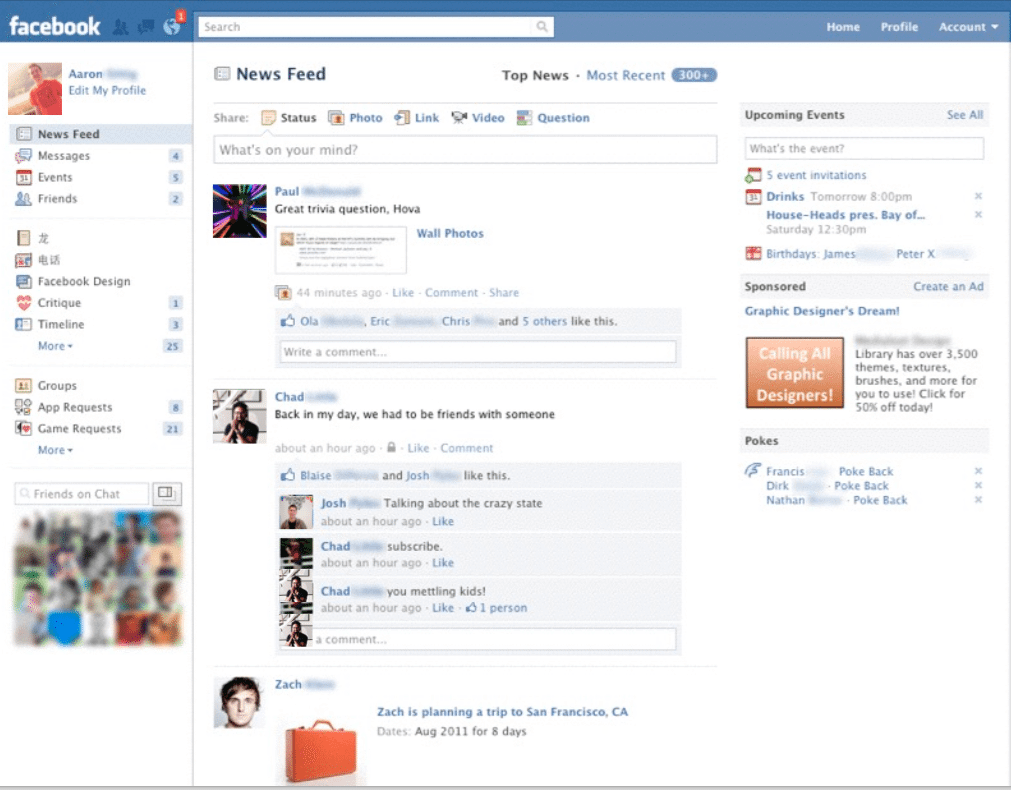The image size is (1011, 790).
Task: Click the Critique heart icon
Action: (x=23, y=302)
